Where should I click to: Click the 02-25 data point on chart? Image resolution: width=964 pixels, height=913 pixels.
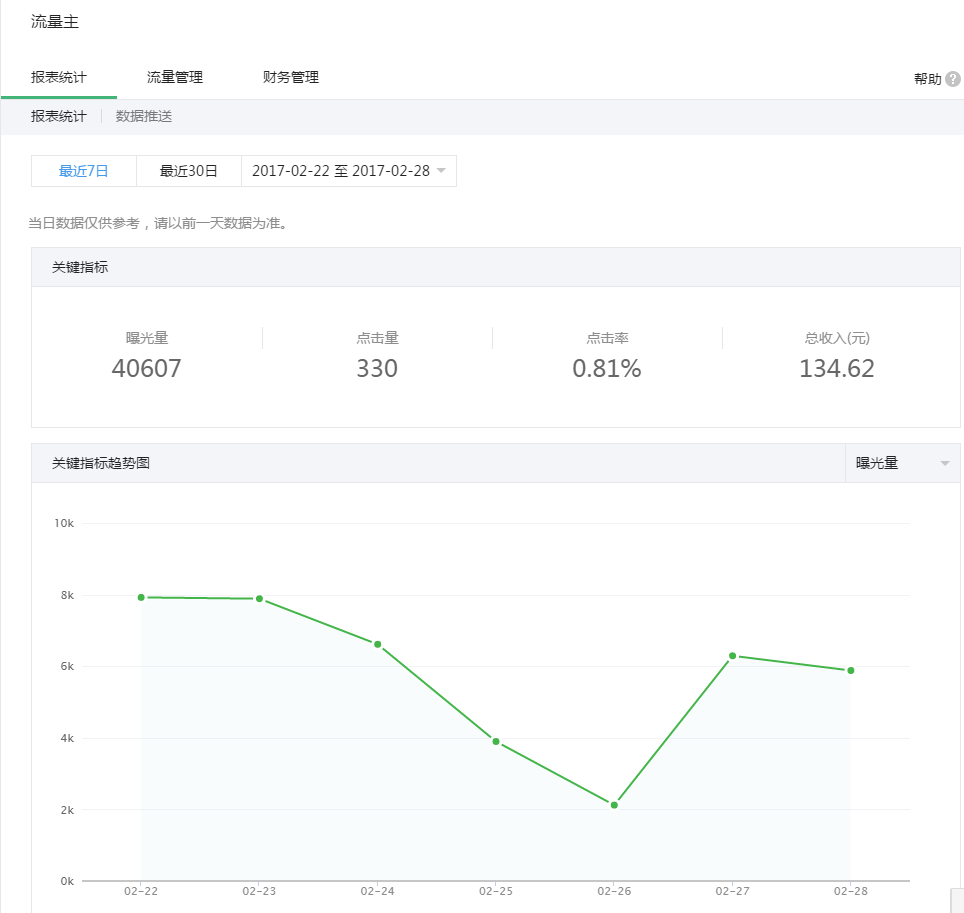pyautogui.click(x=495, y=741)
